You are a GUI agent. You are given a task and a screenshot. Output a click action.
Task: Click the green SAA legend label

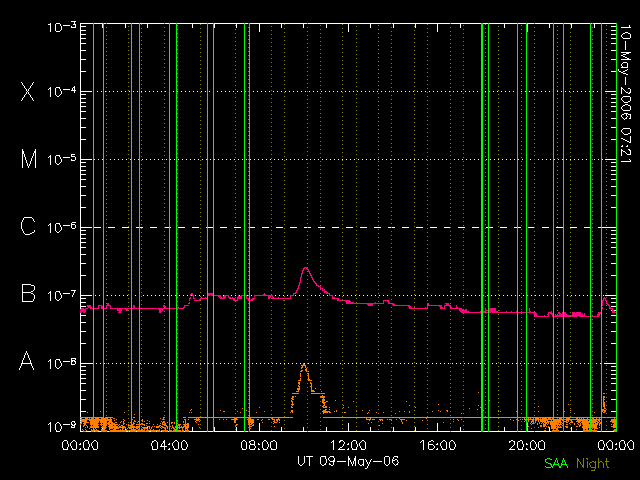[556, 463]
